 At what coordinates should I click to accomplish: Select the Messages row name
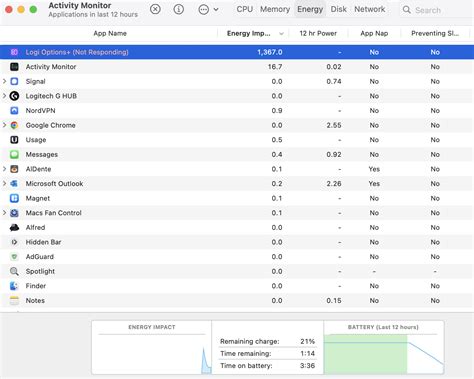pyautogui.click(x=42, y=154)
